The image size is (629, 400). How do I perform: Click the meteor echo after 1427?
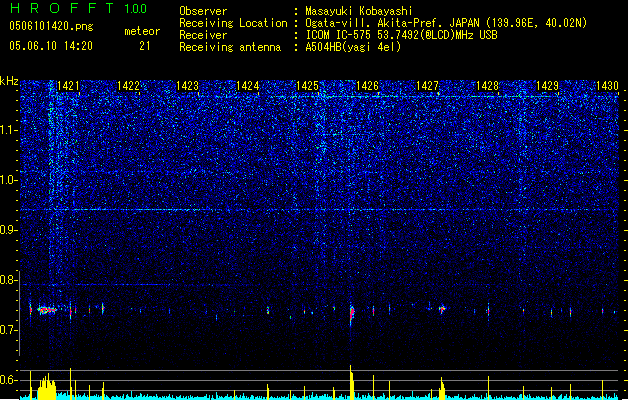442,309
